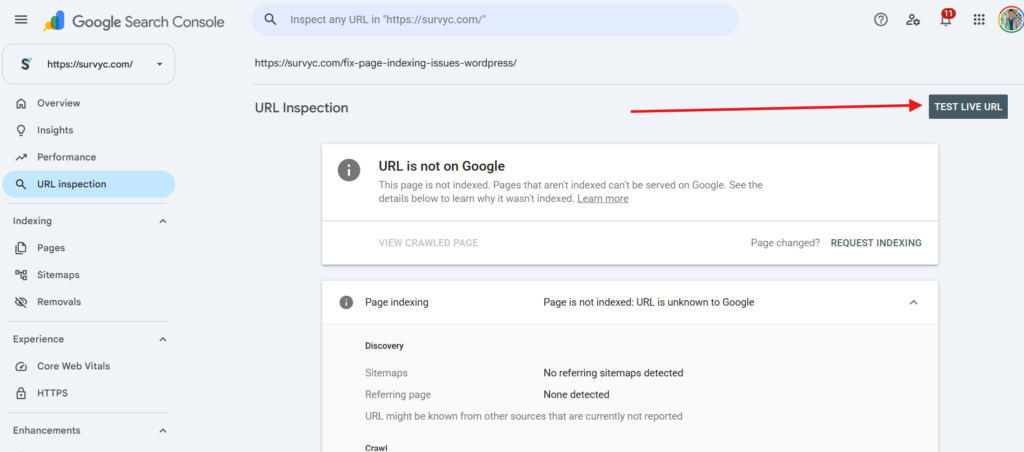Open the Google apps grid
The height and width of the screenshot is (452, 1024).
(x=978, y=20)
